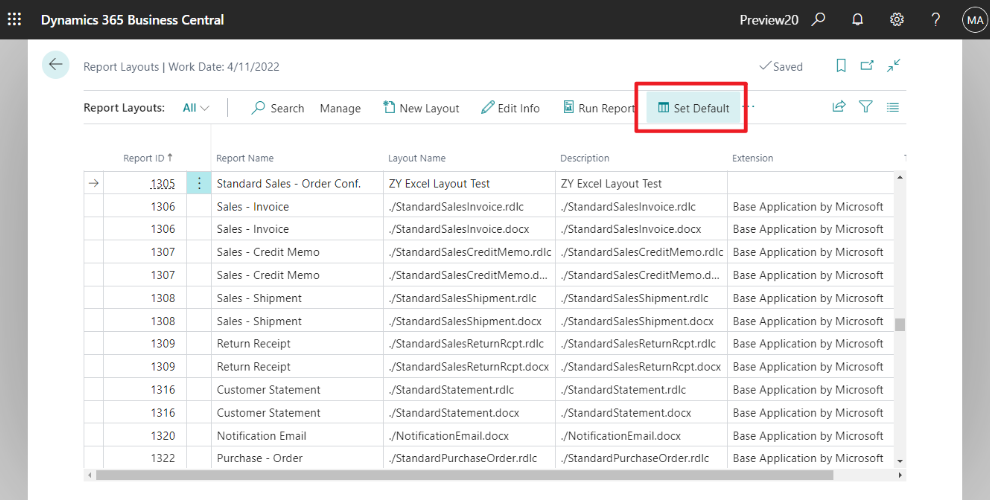Select Standard Sales - Order Conf. cell
This screenshot has width=990, height=500.
(297, 183)
